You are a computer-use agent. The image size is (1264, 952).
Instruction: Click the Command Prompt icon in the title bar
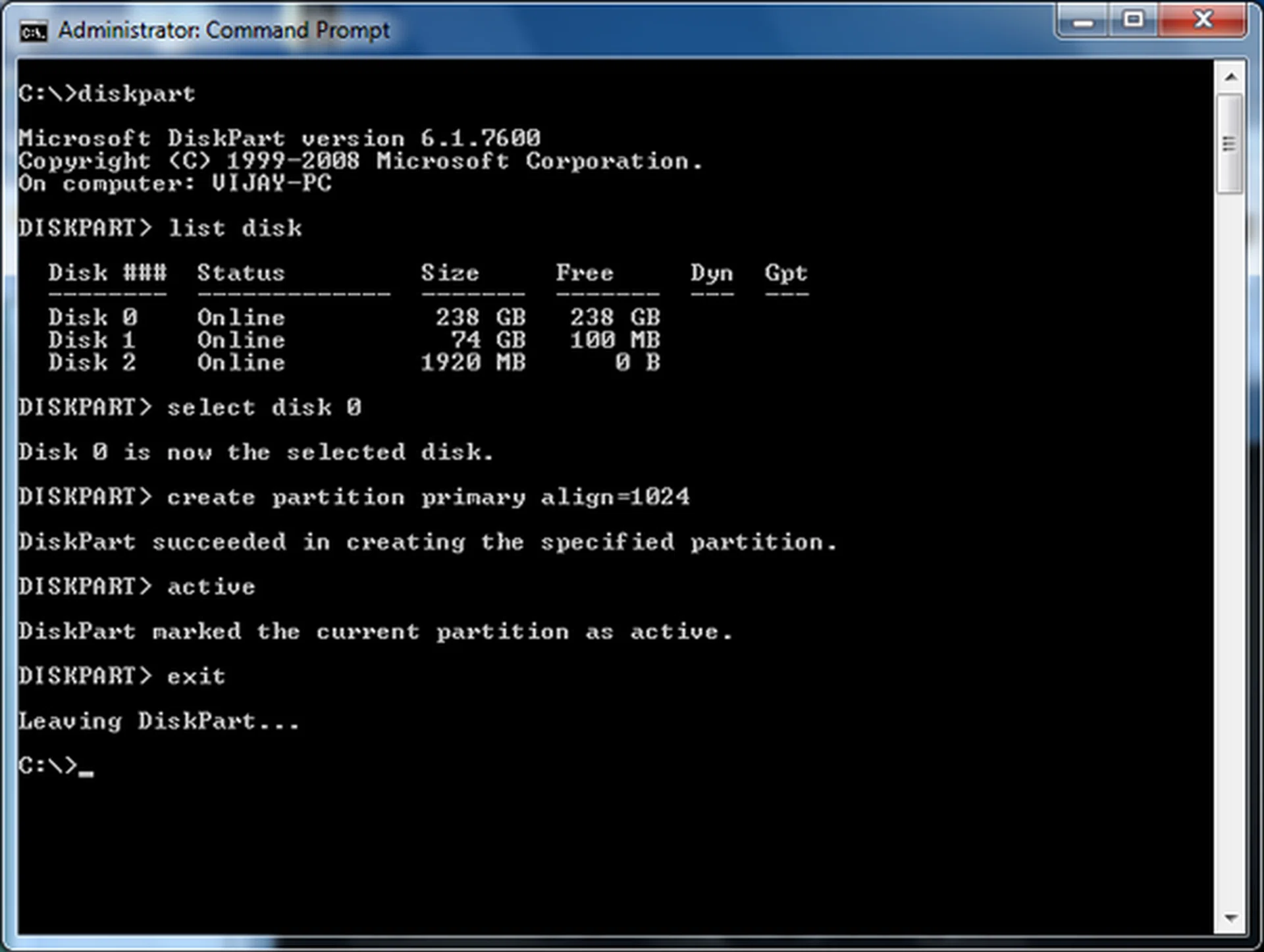pyautogui.click(x=34, y=29)
